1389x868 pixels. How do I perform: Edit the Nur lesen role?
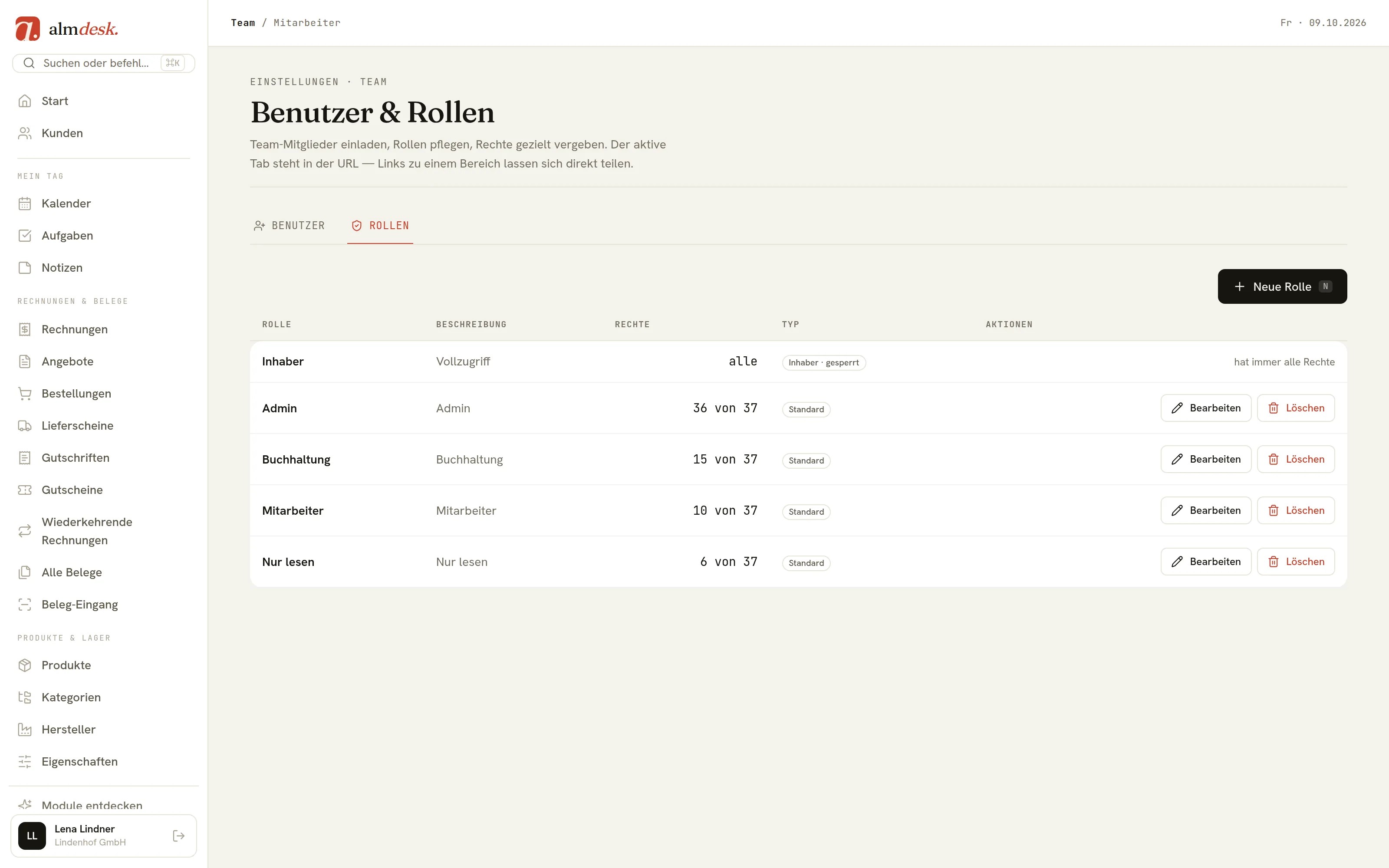(x=1206, y=562)
